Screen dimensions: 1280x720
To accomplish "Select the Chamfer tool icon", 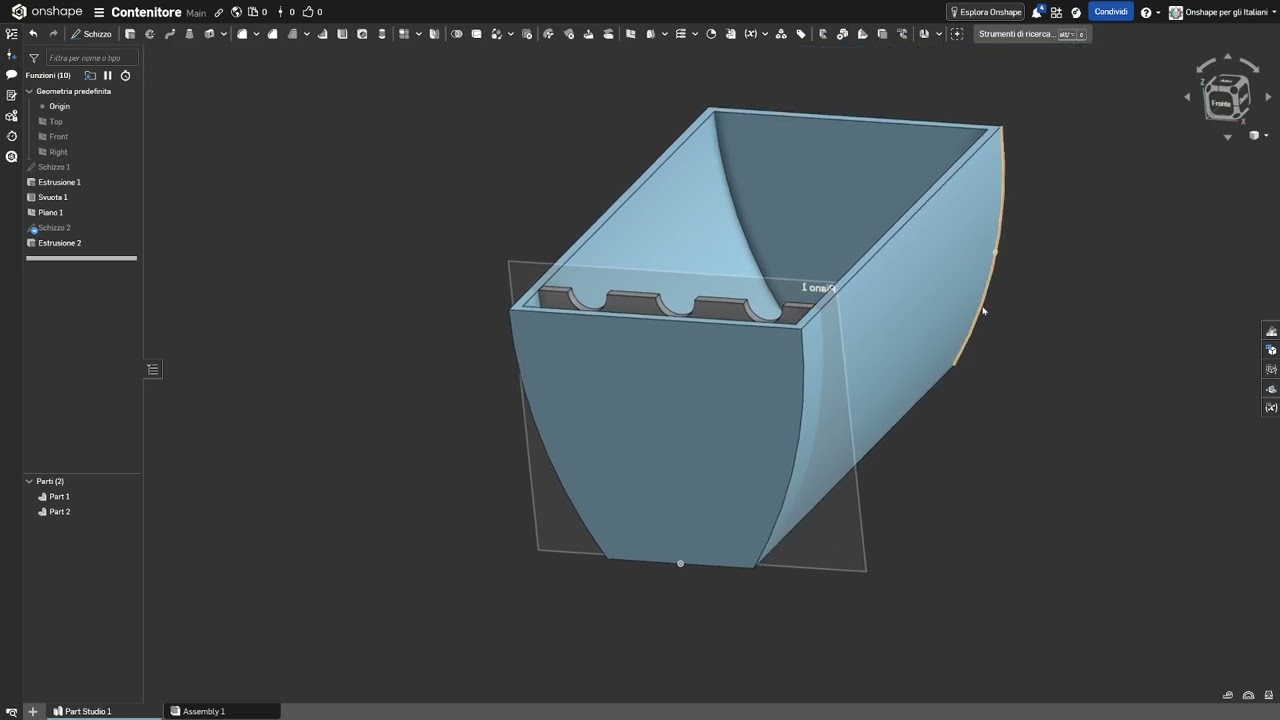I will [x=272, y=34].
